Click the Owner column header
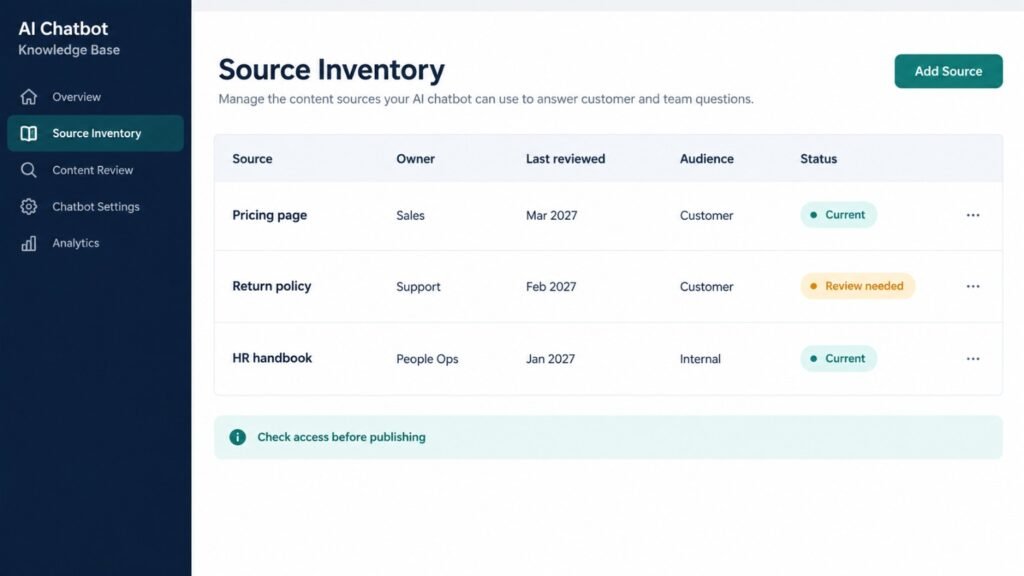The image size is (1024, 576). 415,159
